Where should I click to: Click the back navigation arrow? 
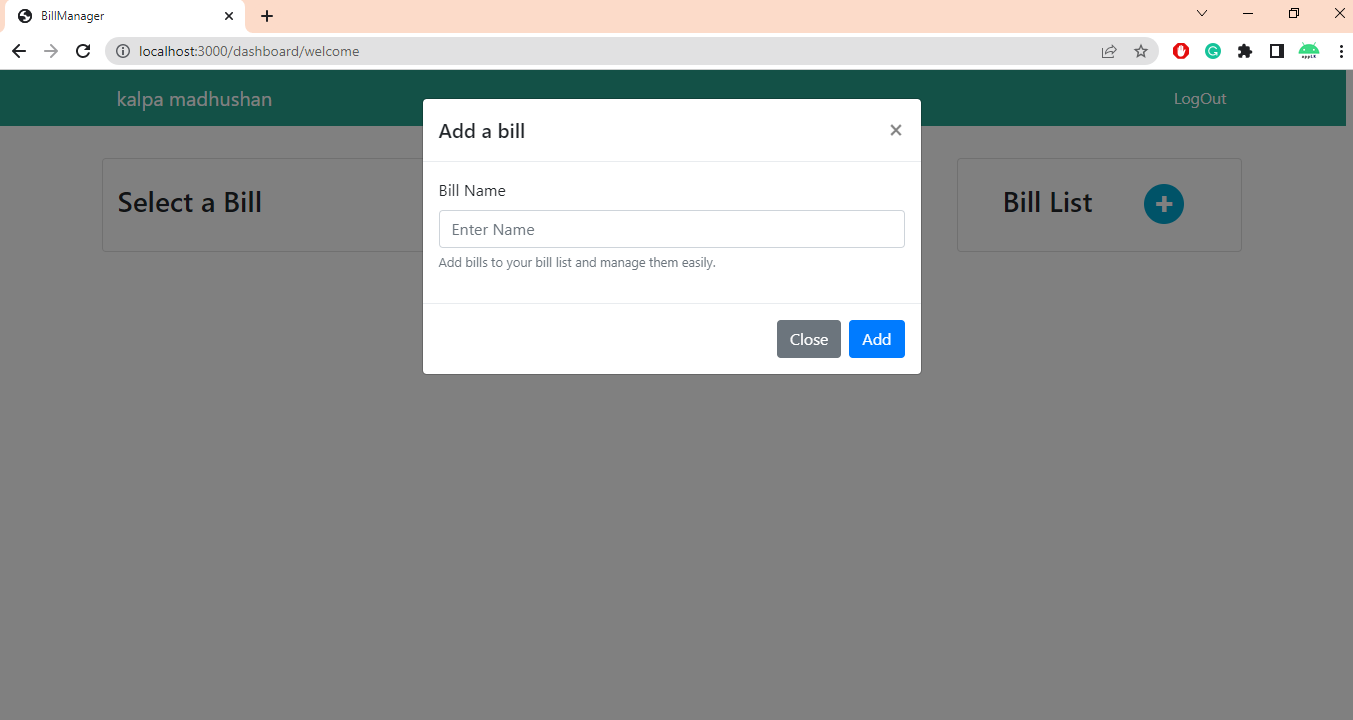[x=19, y=51]
